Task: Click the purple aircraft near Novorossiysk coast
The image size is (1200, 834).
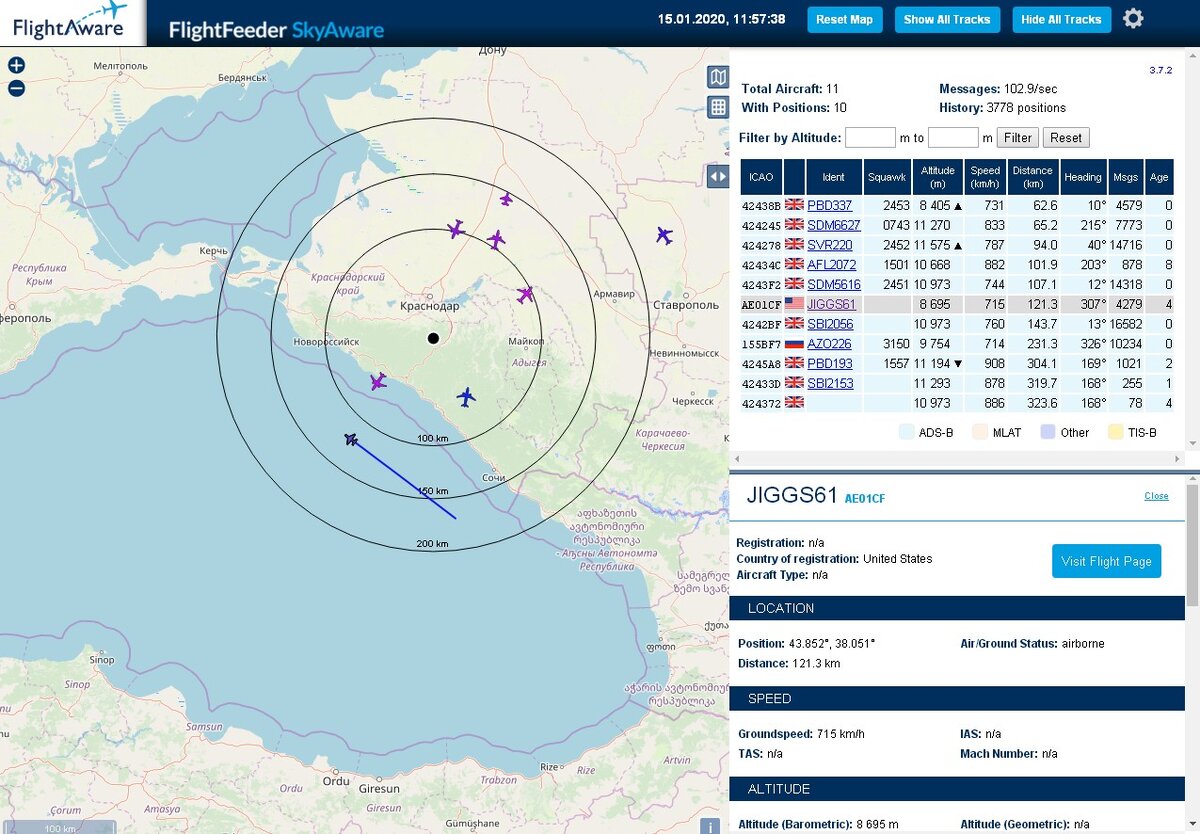Action: (378, 381)
